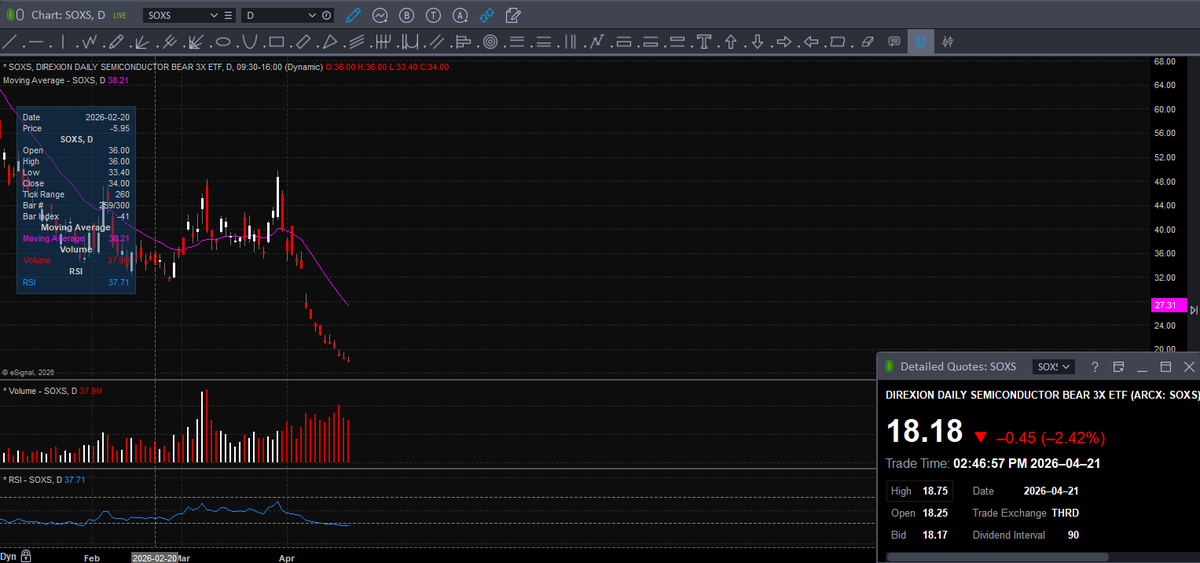The image size is (1200, 563).
Task: Open Detailed Quotes window options icon
Action: coord(1119,367)
